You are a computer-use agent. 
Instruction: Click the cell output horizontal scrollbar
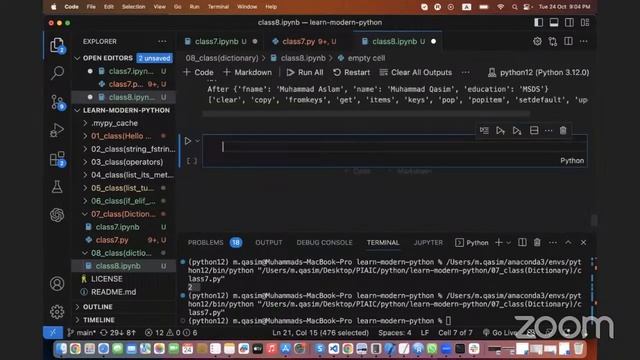point(366,114)
